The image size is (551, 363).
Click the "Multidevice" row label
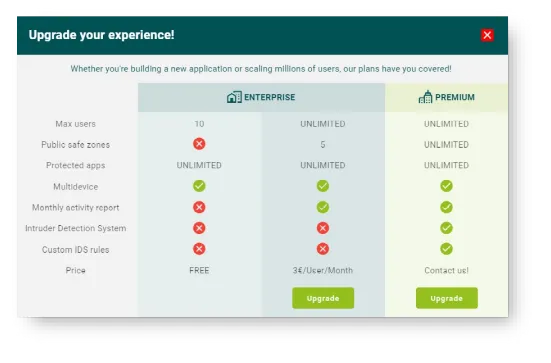coord(76,187)
